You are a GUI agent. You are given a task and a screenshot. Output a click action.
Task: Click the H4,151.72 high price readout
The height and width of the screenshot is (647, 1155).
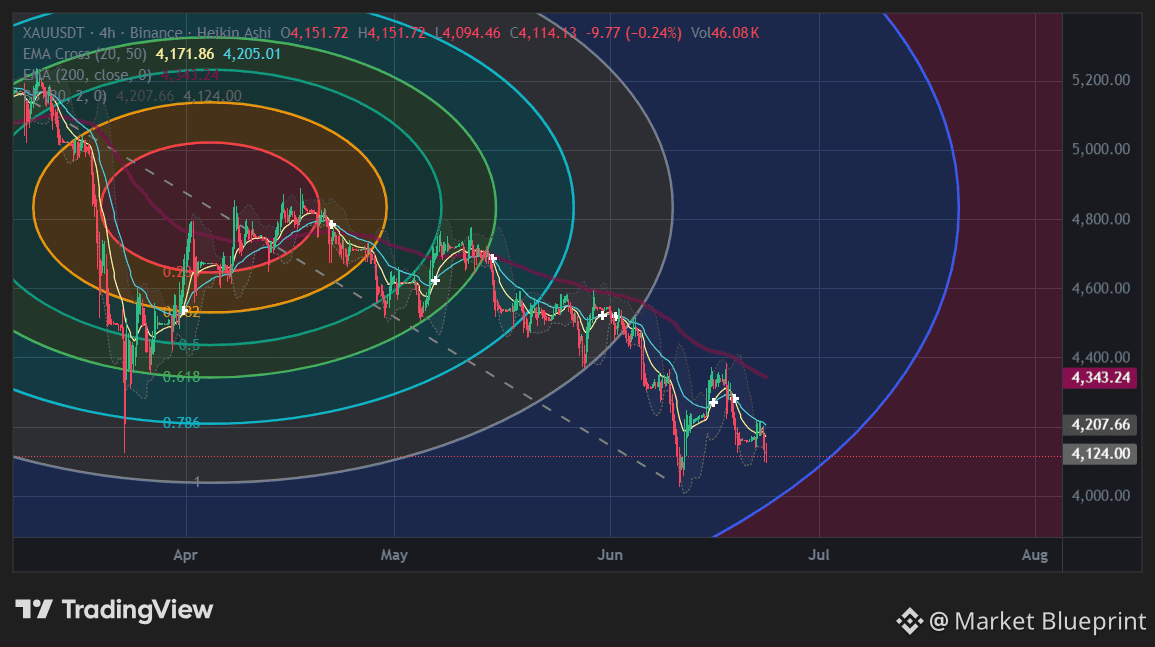click(392, 33)
